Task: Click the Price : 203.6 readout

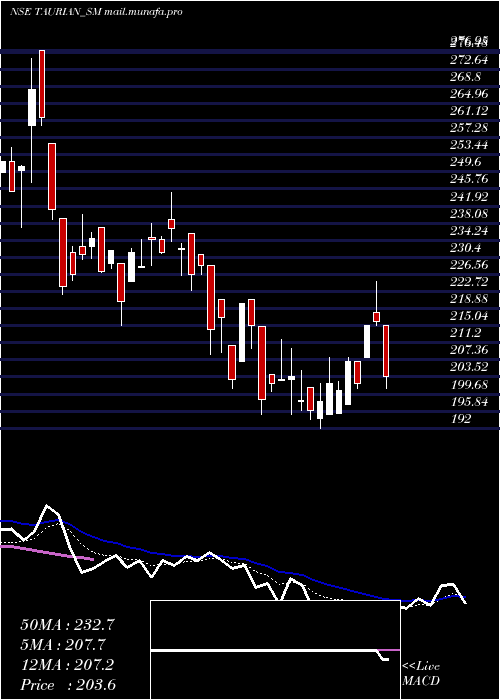Action: click(68, 685)
